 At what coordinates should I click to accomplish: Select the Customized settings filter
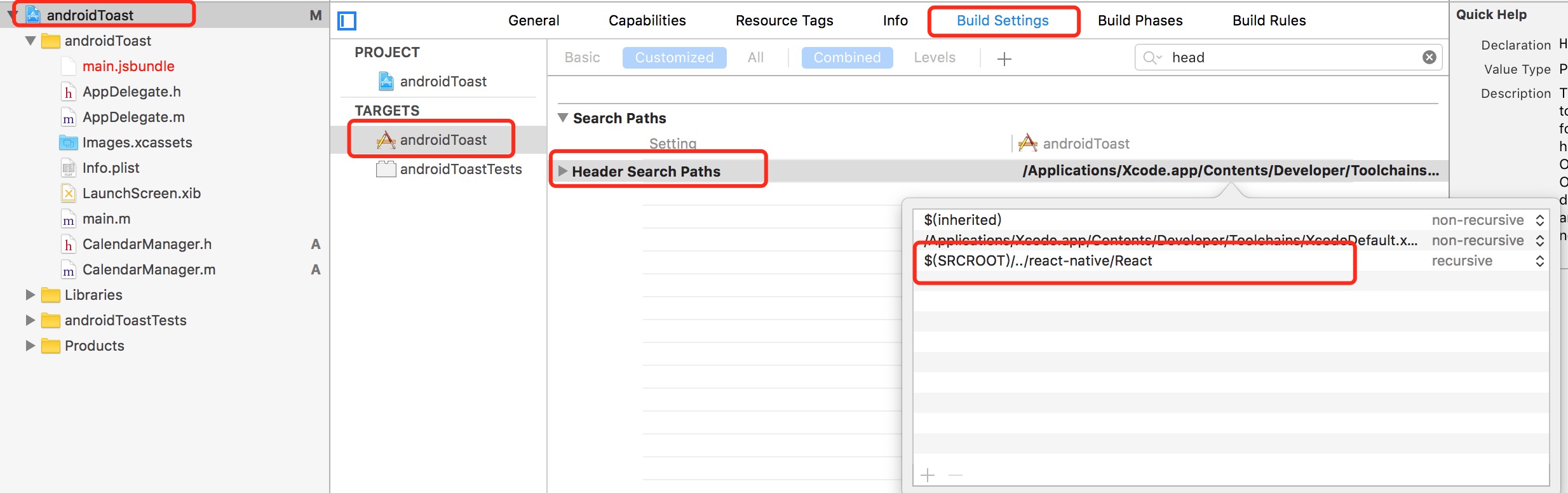coord(675,58)
